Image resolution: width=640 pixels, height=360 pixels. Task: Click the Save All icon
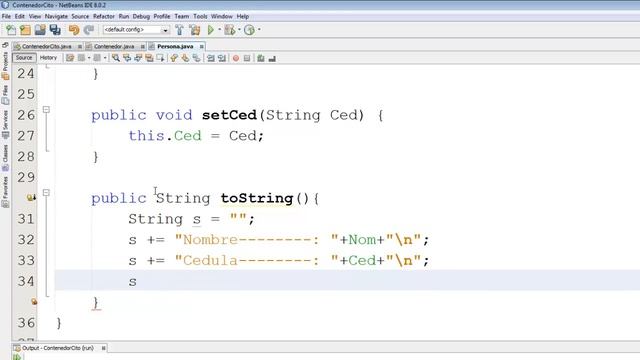tap(55, 30)
